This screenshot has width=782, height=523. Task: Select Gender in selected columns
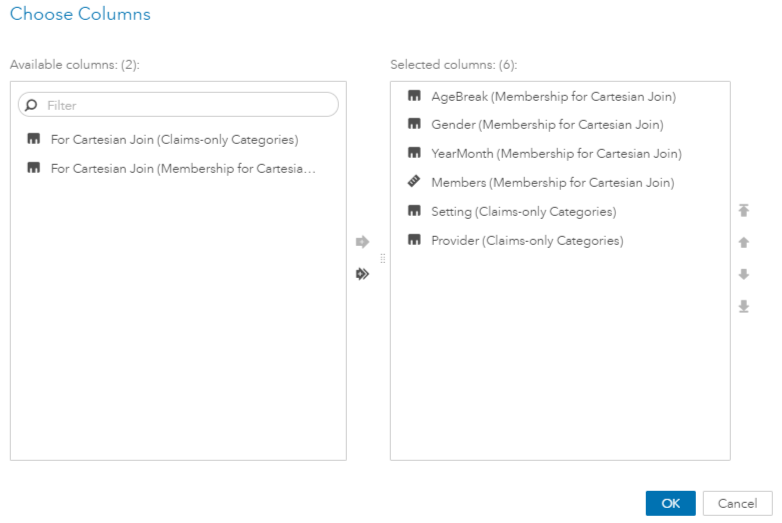(547, 125)
